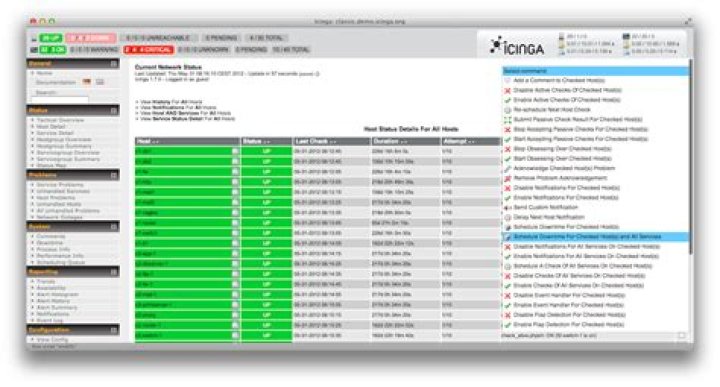Click the sidebar Search input field
Screen dimensions: 720x387
point(60,100)
